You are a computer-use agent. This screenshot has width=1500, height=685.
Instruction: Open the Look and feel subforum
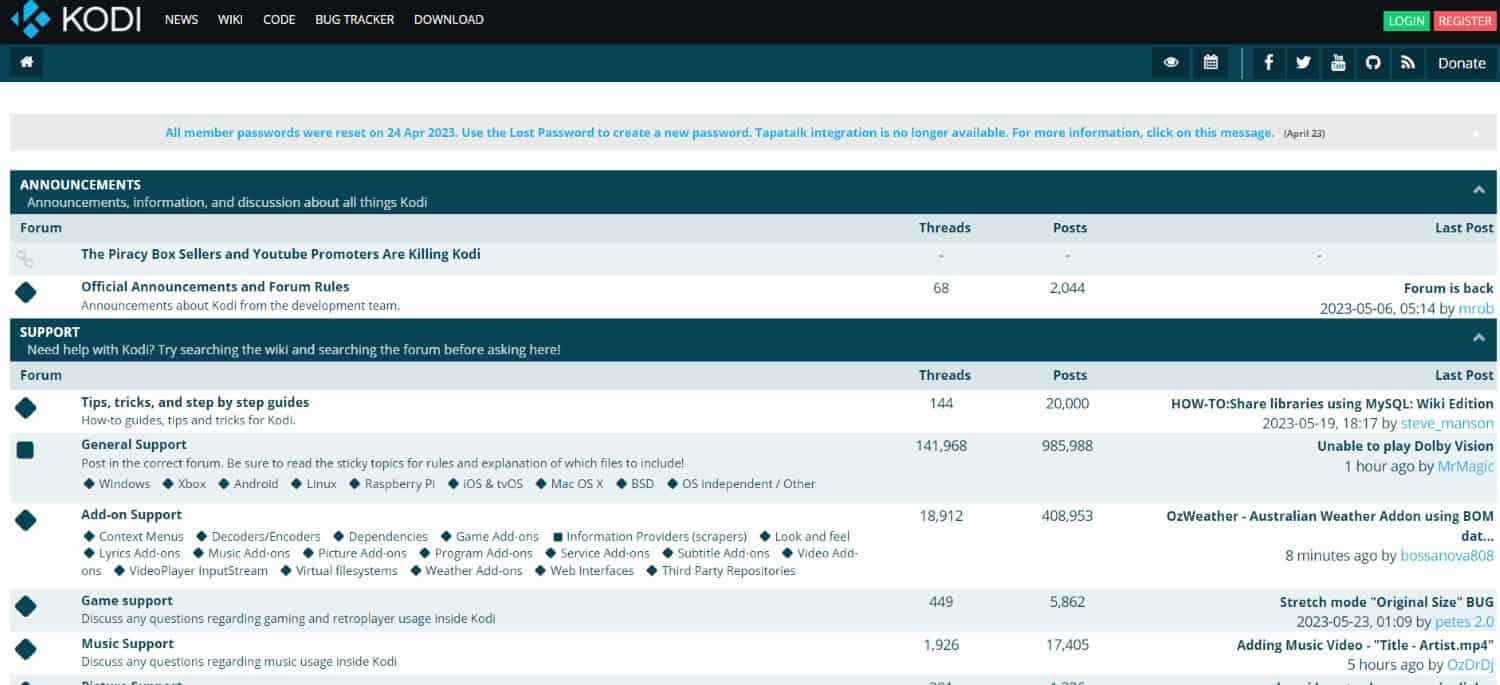pyautogui.click(x=812, y=536)
